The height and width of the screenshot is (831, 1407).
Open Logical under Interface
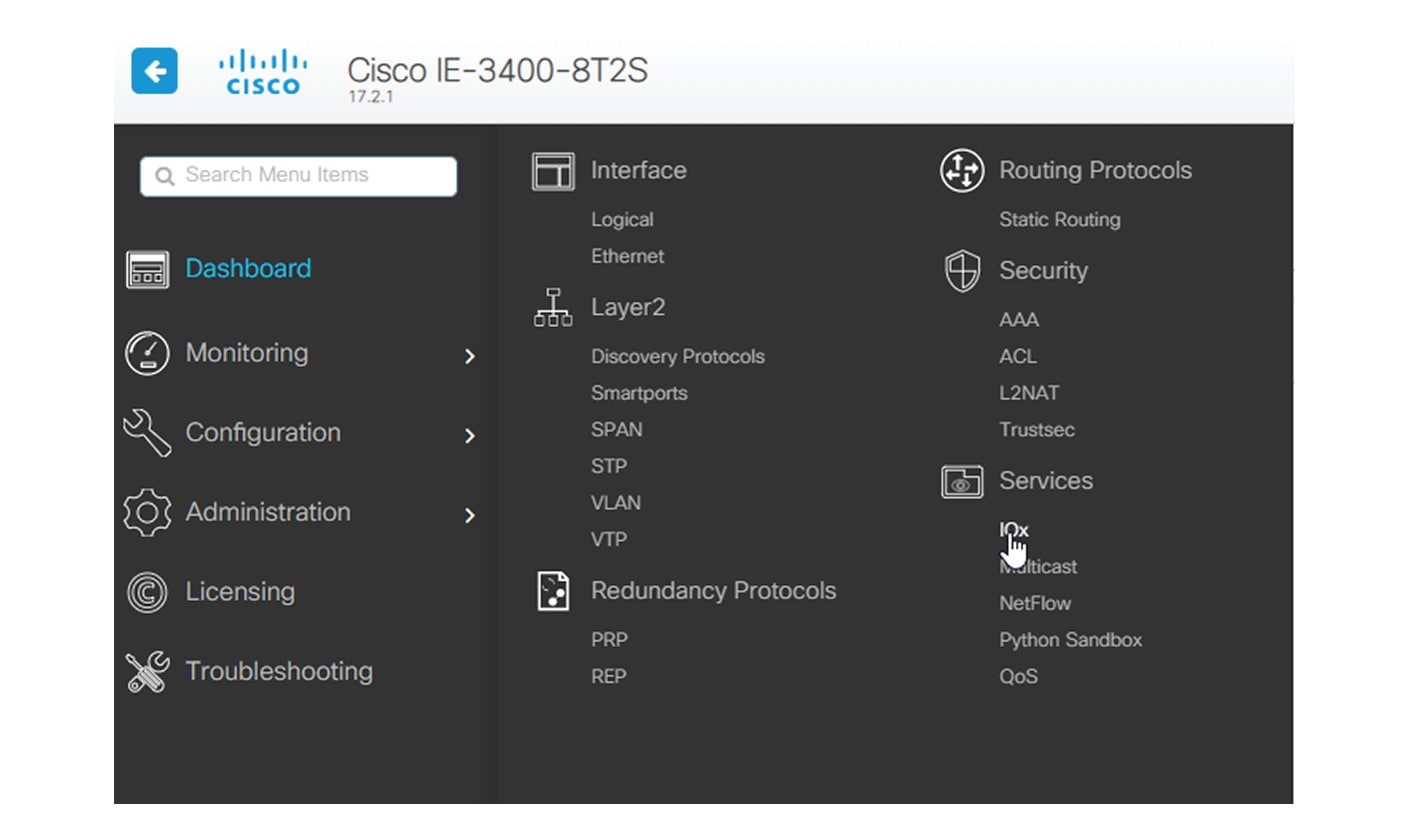(x=622, y=220)
